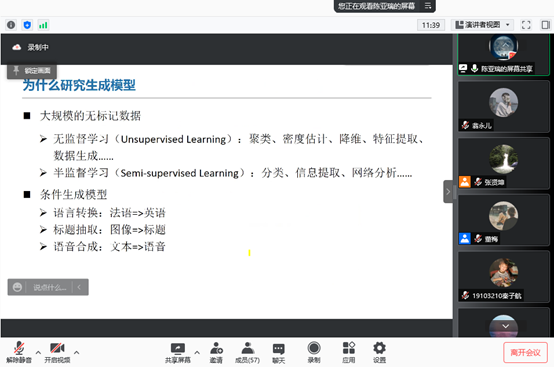Viewport: 554px width, 367px height.
Task: Toggle the side panel layout icon
Action: click(x=546, y=25)
